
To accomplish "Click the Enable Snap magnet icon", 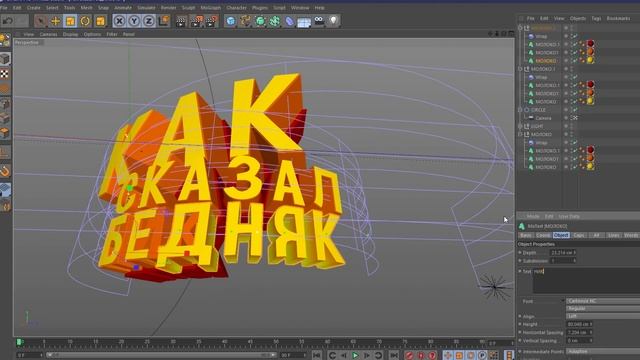I will (x=5, y=171).
